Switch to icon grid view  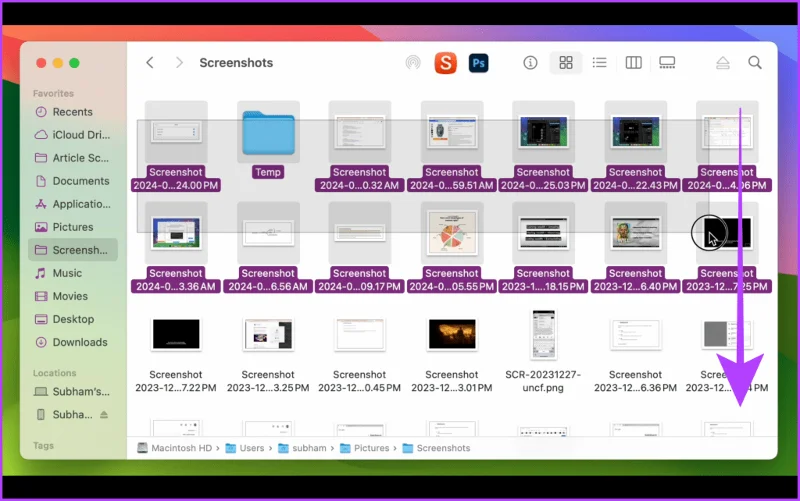(566, 63)
